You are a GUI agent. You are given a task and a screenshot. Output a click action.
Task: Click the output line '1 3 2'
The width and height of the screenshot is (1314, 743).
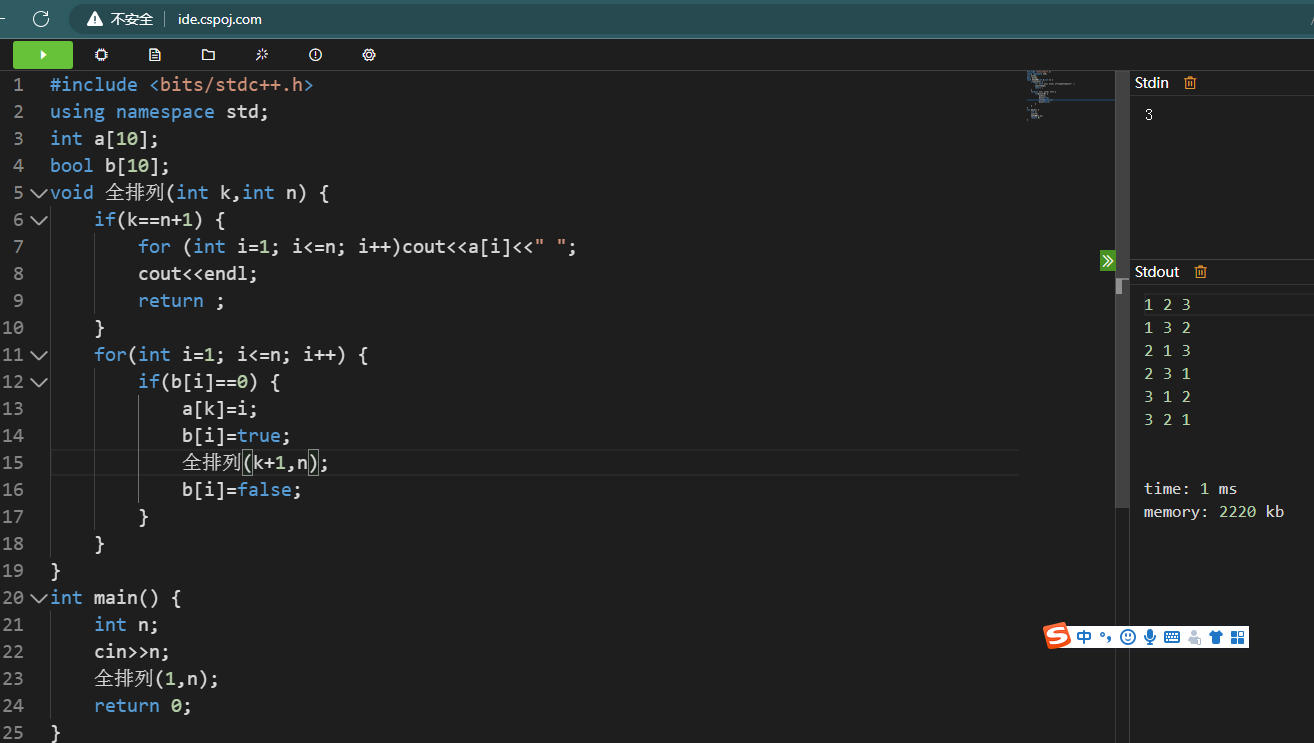click(x=1167, y=328)
